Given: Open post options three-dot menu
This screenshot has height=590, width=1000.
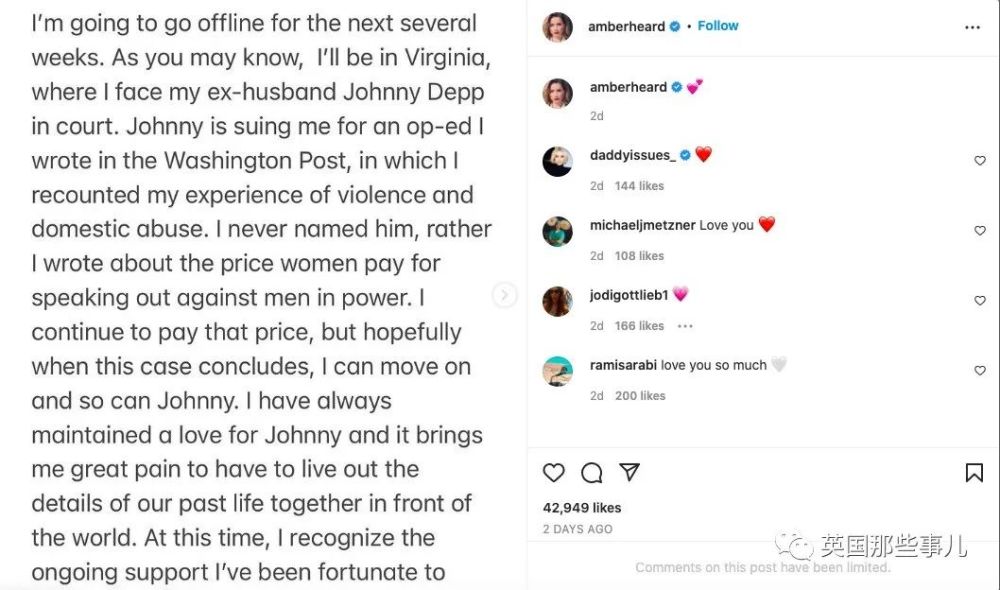Looking at the screenshot, I should [973, 27].
